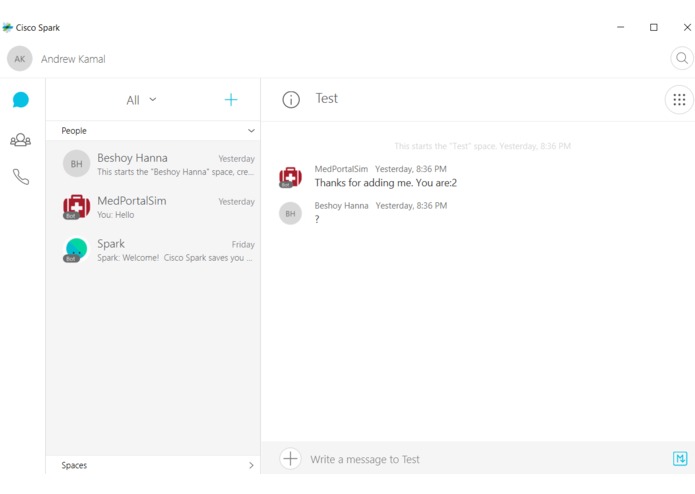Close the Cisco Spark window

(x=687, y=27)
